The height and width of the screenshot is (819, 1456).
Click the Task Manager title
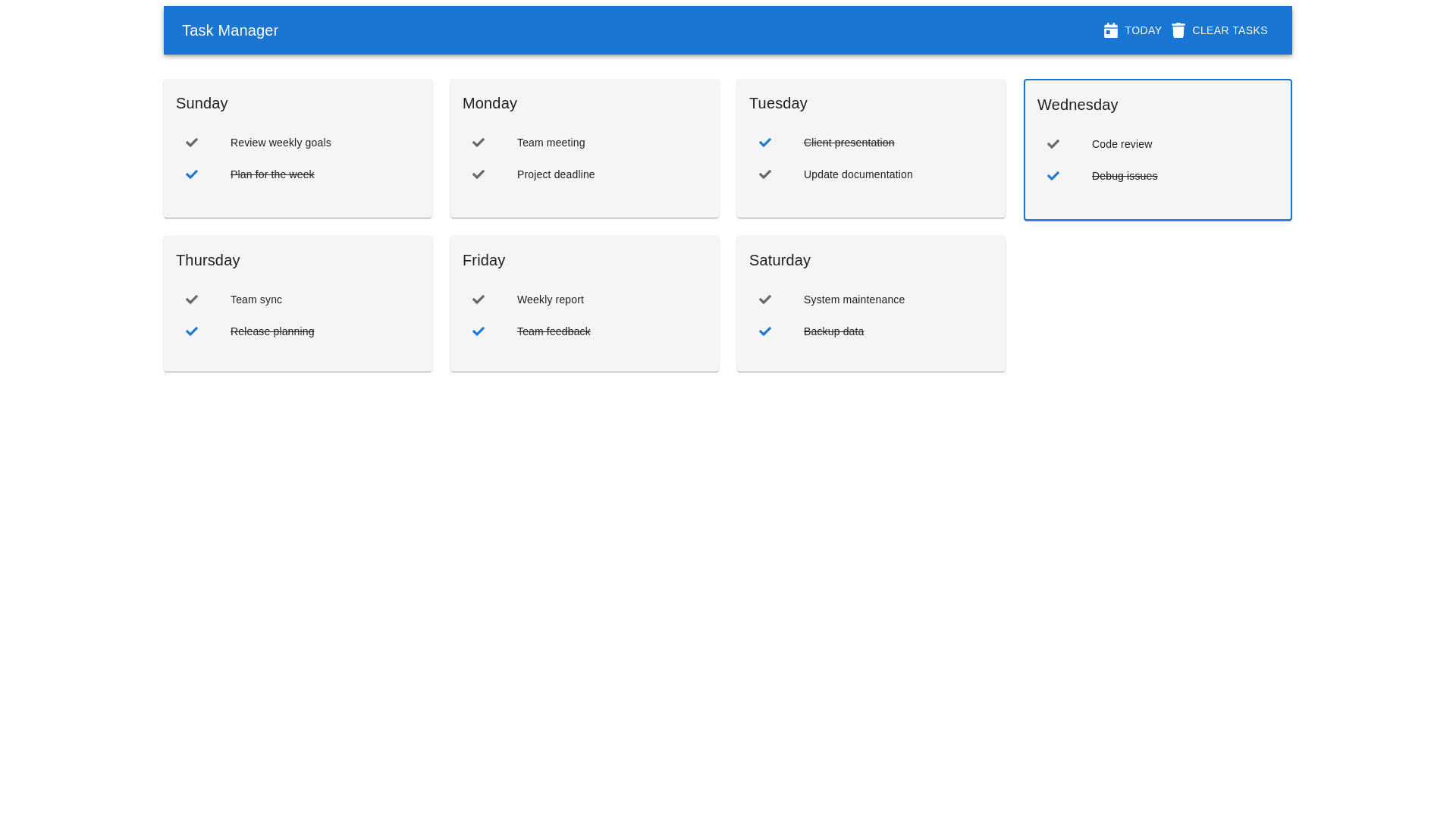tap(230, 30)
